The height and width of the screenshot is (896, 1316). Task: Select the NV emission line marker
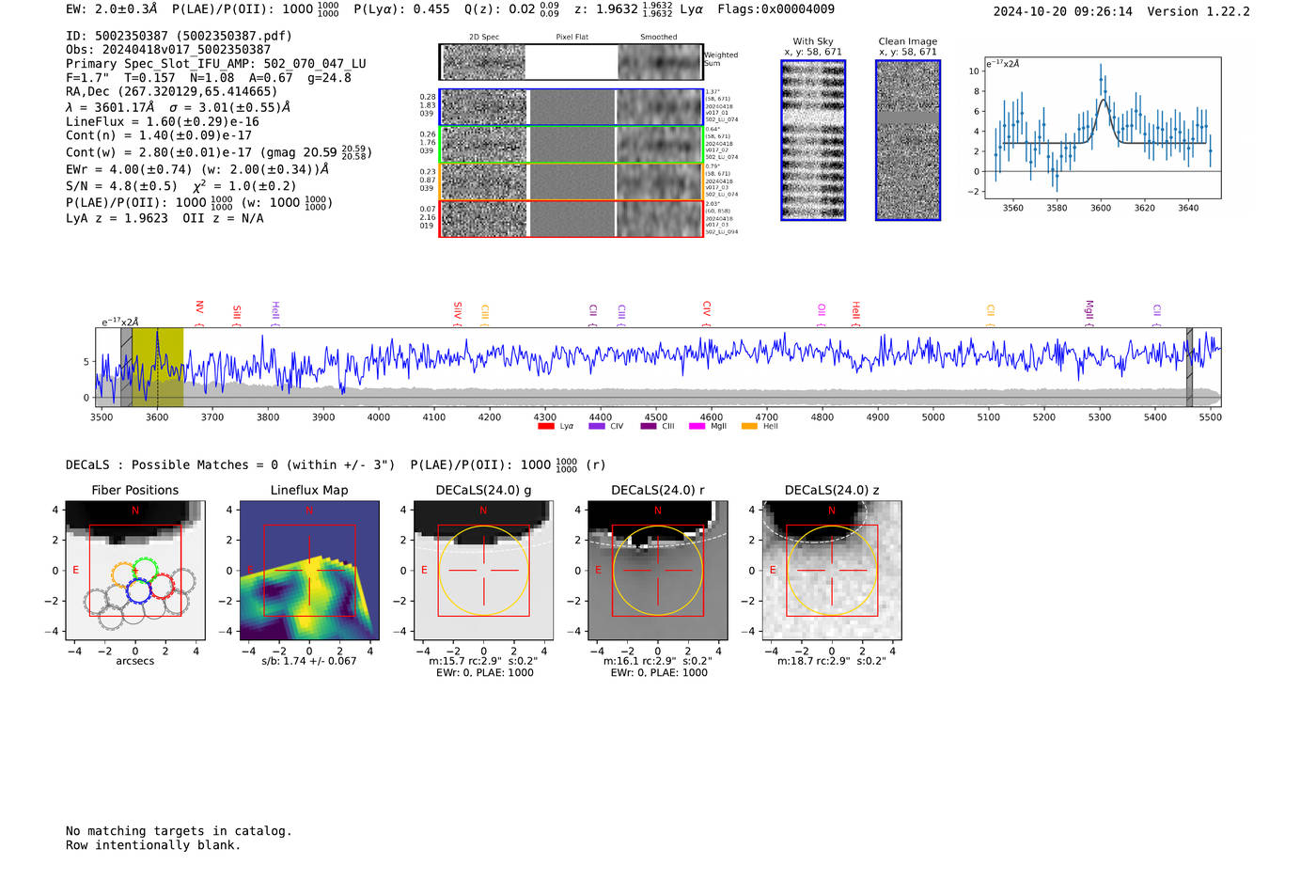coord(199,313)
